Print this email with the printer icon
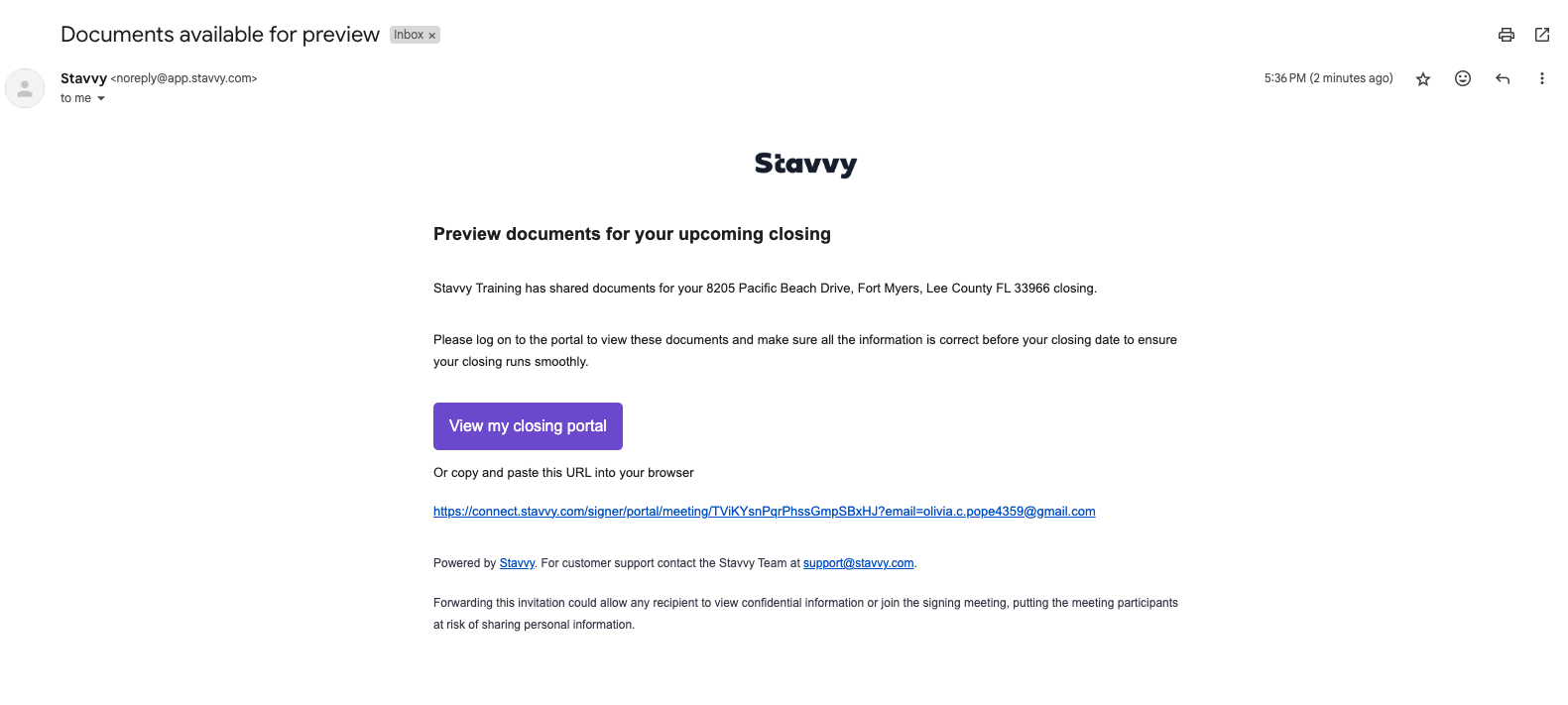This screenshot has width=1568, height=705. click(x=1506, y=35)
